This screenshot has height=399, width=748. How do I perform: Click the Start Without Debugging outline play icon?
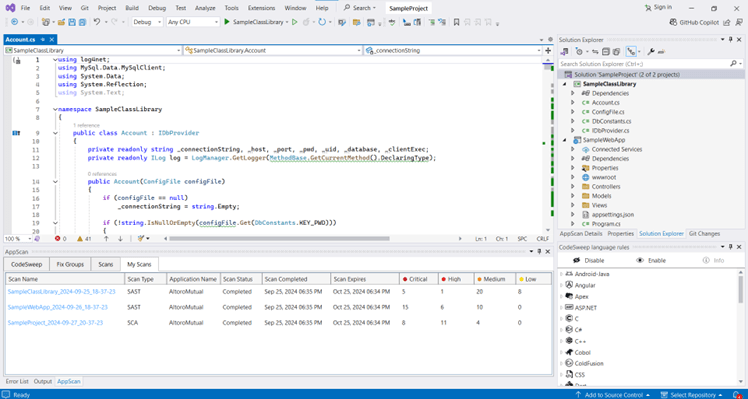click(x=294, y=22)
